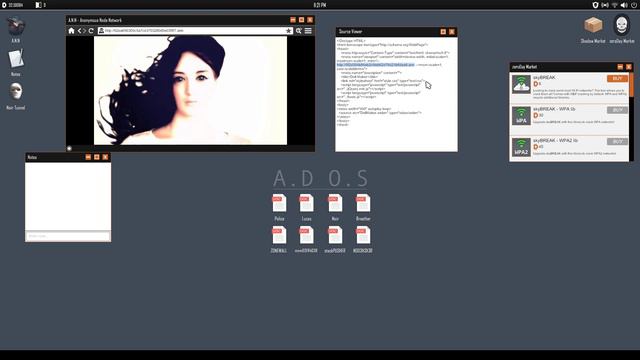Close the Source Viewer window

(x=452, y=31)
